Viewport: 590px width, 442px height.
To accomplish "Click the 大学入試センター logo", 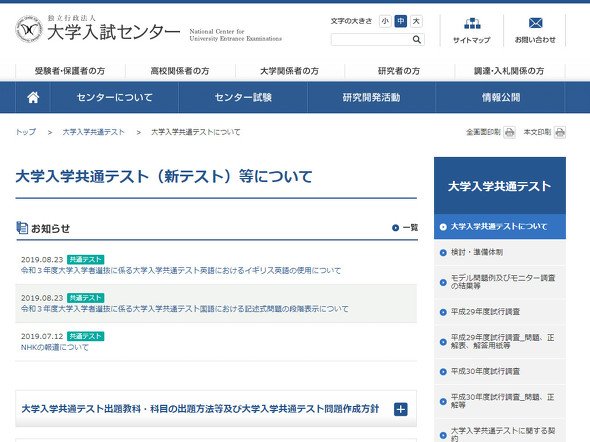I will click(x=97, y=29).
